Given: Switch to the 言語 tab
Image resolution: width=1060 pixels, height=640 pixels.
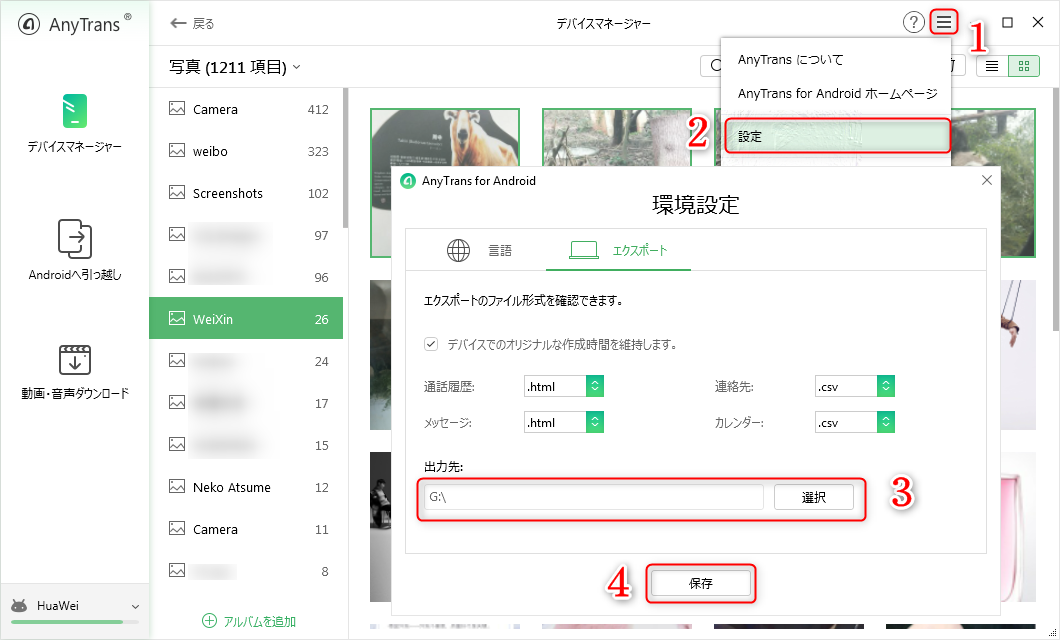Looking at the screenshot, I should 479,250.
